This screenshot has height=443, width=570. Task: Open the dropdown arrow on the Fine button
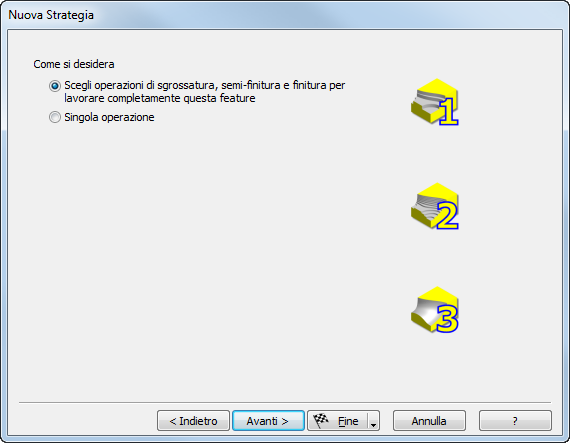(x=373, y=421)
